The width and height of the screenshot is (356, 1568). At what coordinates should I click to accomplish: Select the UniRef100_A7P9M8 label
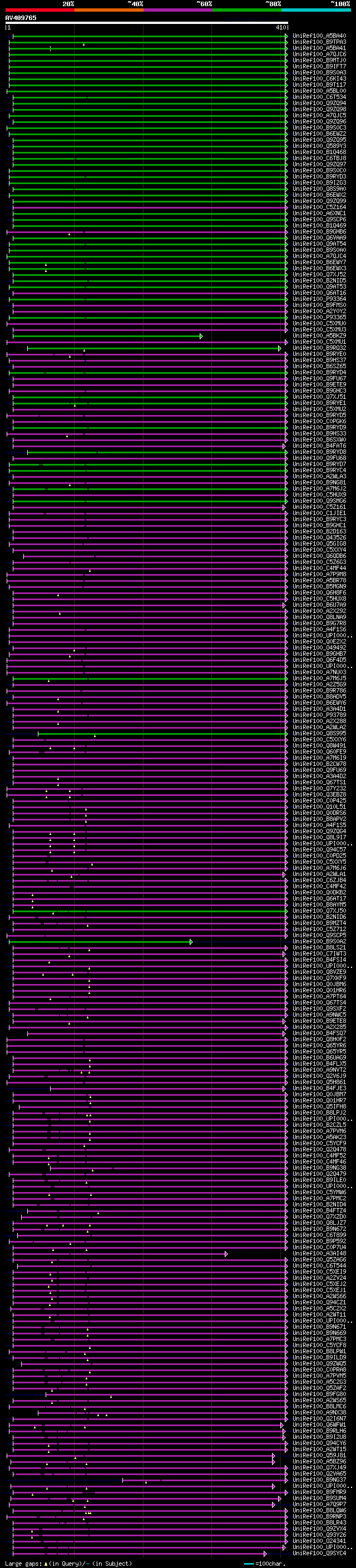[319, 574]
